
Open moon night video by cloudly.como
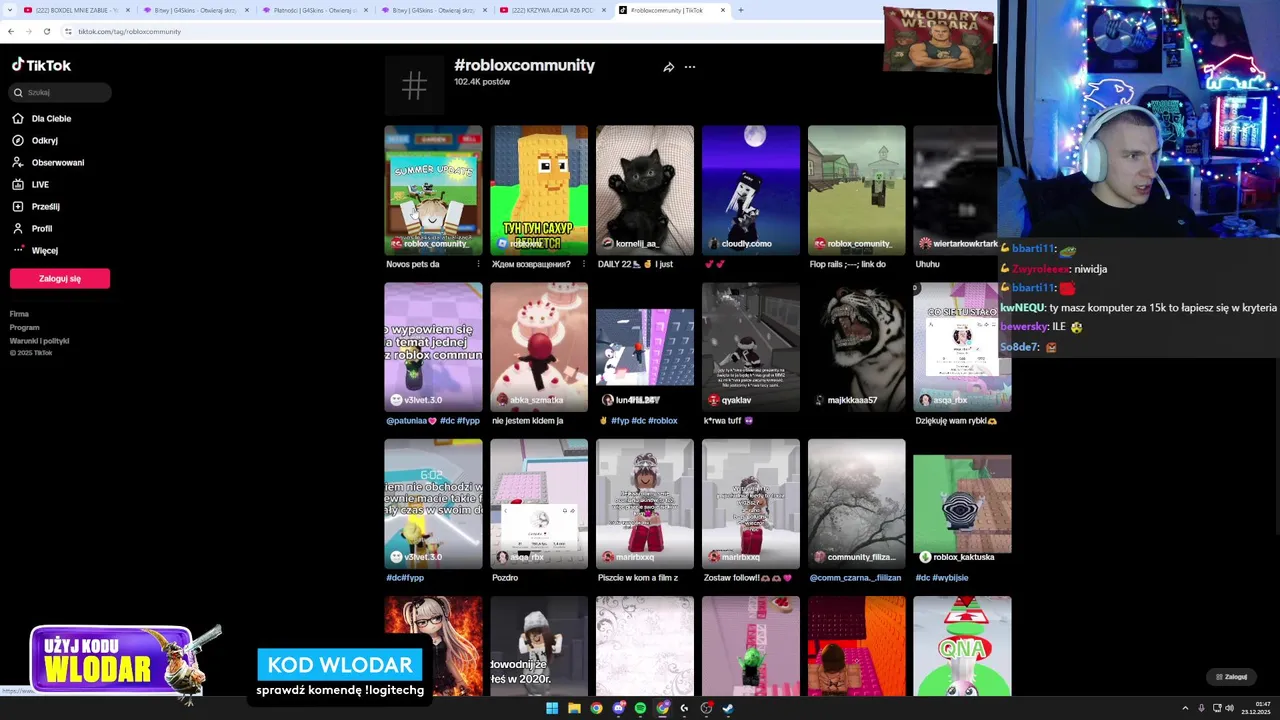pos(751,190)
